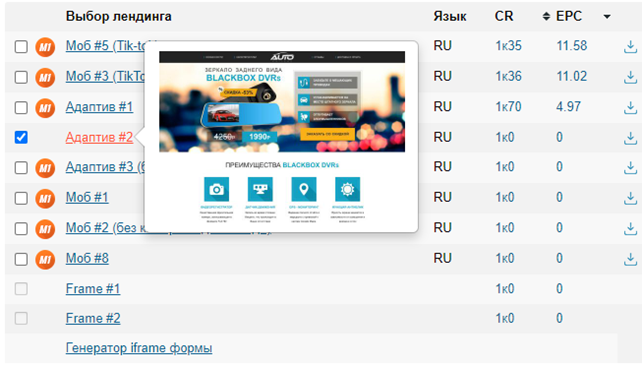
Task: Download the Адаптив #1 landing
Action: click(x=630, y=108)
